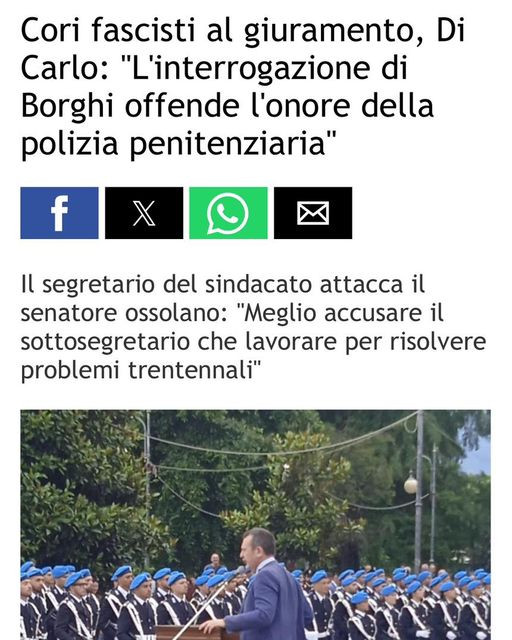This screenshot has height=640, width=512.
Task: Share the article via WhatsApp
Action: coord(228,213)
